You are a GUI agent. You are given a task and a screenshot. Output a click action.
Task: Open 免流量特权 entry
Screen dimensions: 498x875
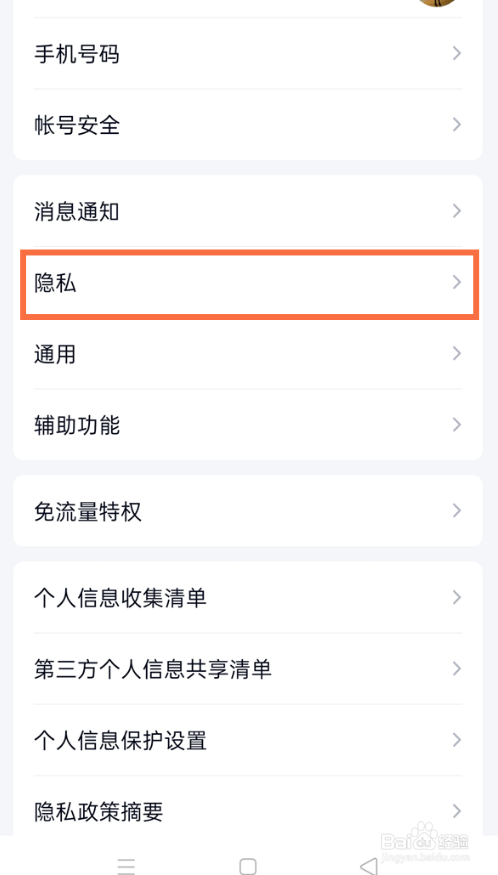pyautogui.click(x=248, y=511)
